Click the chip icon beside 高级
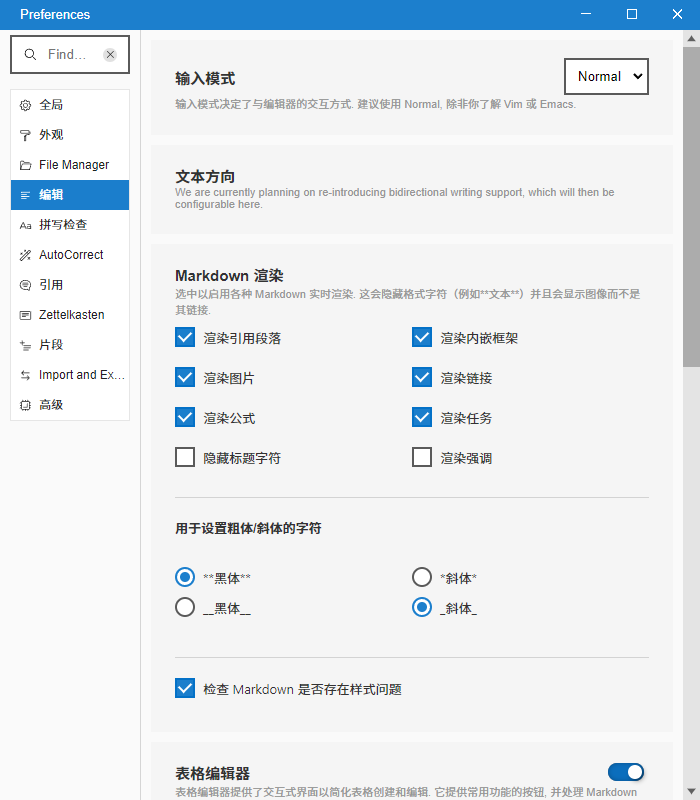 coord(25,405)
